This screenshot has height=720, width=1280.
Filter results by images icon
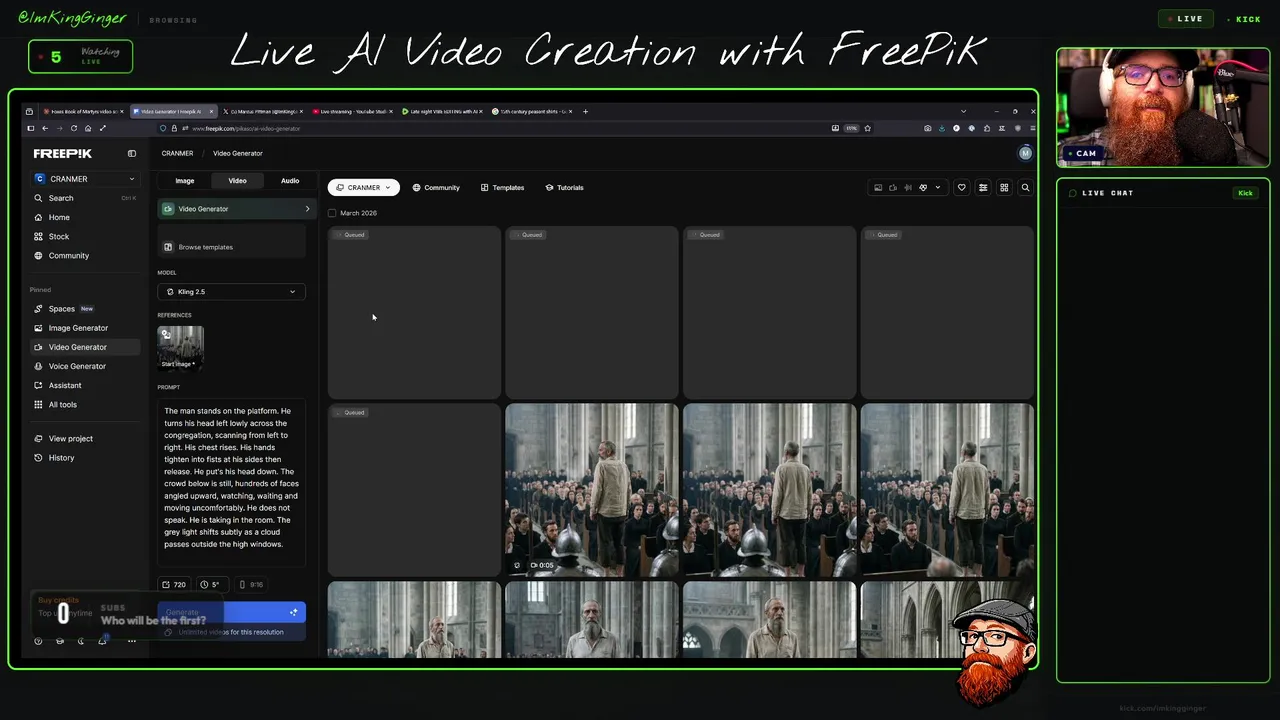[878, 187]
